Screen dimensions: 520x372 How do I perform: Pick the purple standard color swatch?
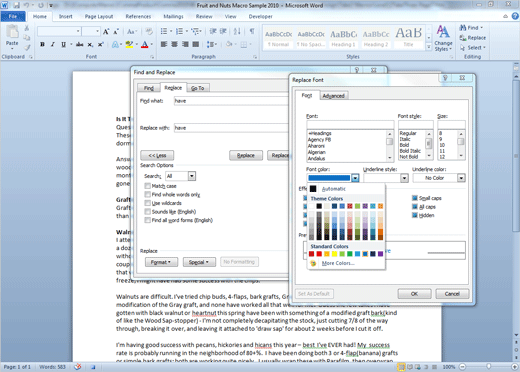click(x=380, y=254)
